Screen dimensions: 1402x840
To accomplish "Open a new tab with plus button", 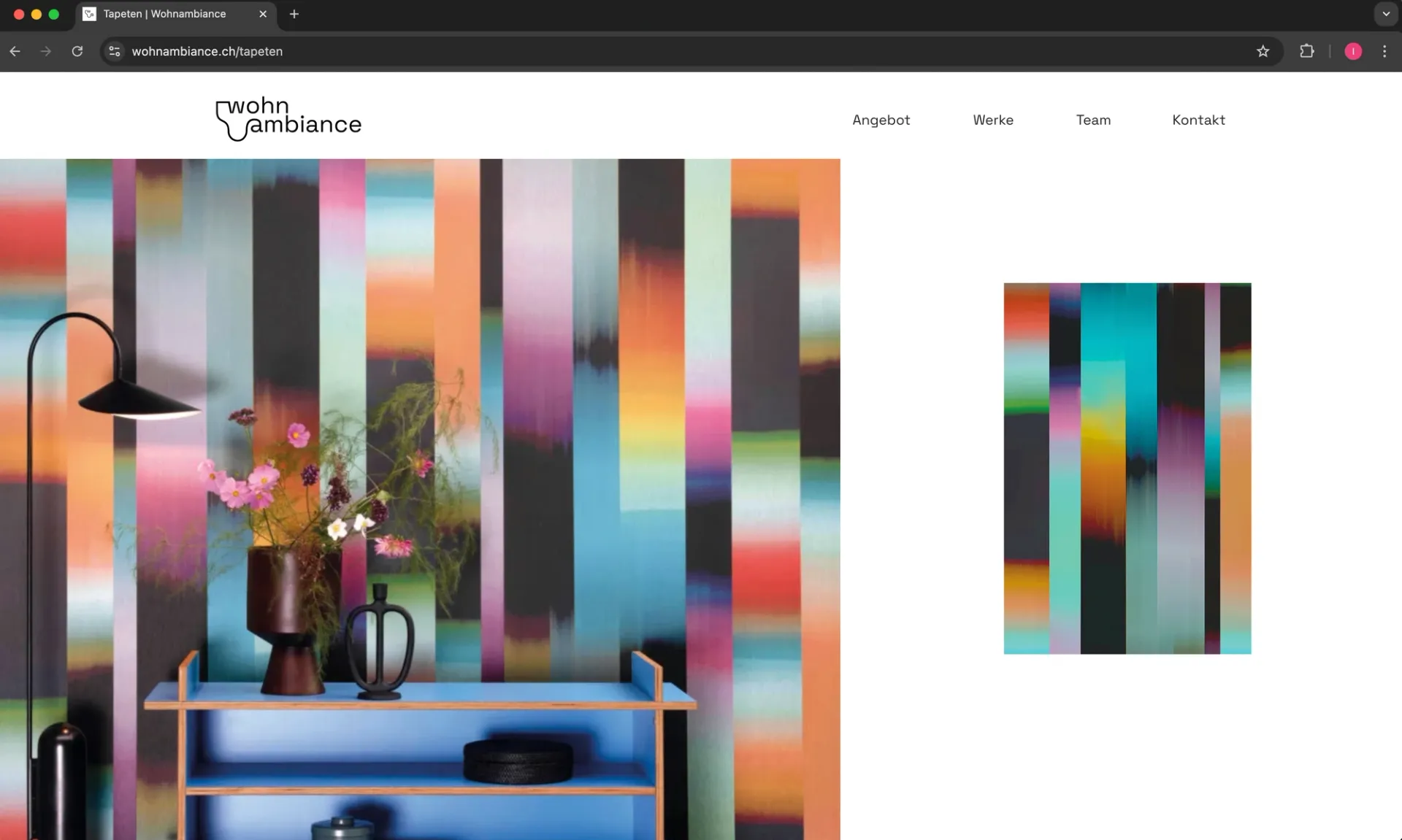I will (294, 14).
